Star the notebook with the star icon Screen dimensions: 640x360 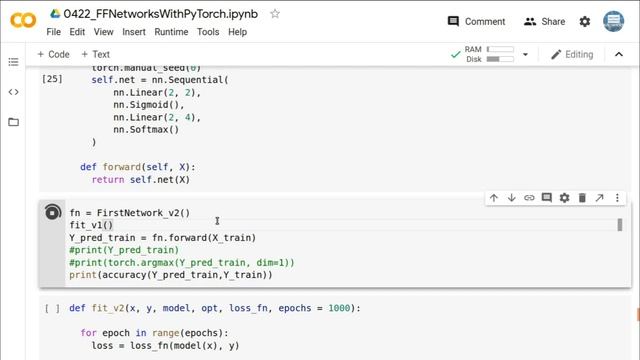pyautogui.click(x=275, y=14)
